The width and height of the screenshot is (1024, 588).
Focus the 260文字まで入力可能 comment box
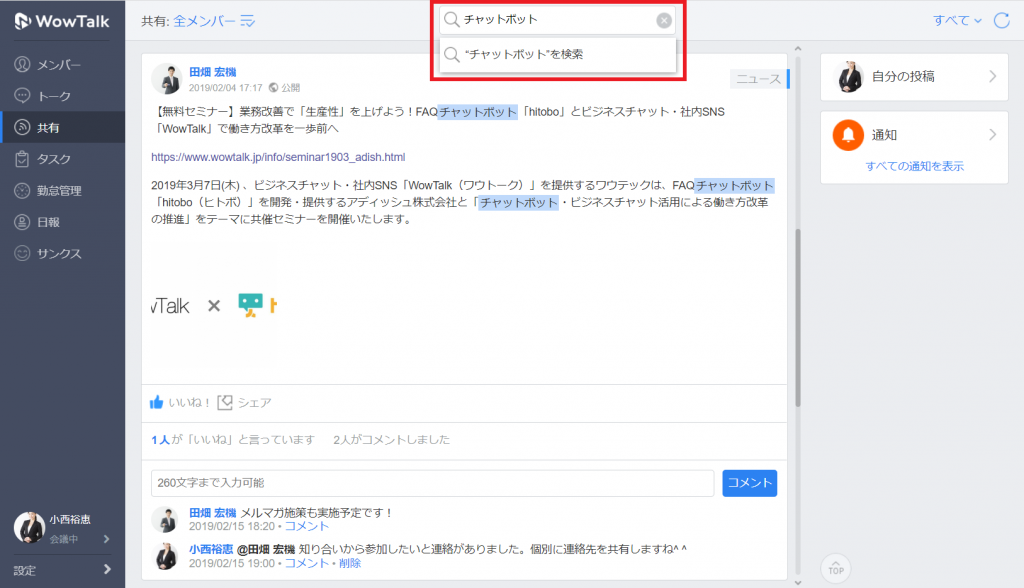(432, 483)
